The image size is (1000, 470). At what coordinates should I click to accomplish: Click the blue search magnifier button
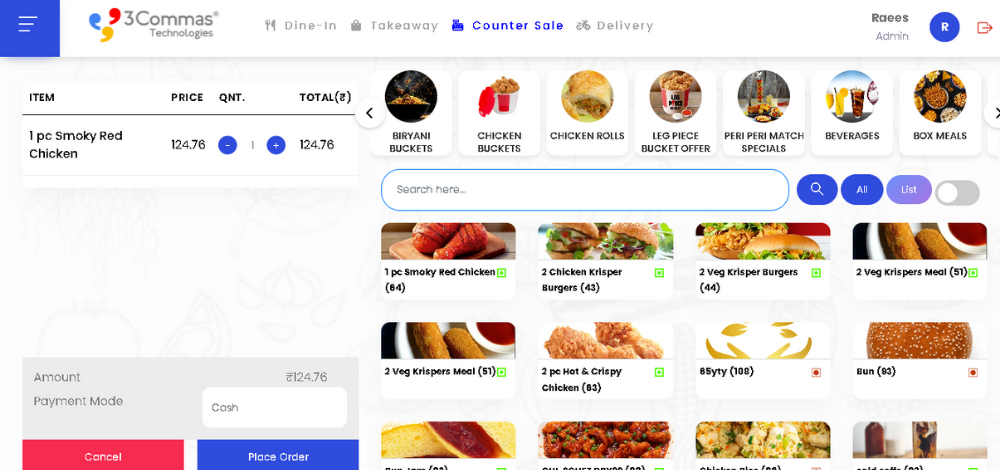[817, 189]
